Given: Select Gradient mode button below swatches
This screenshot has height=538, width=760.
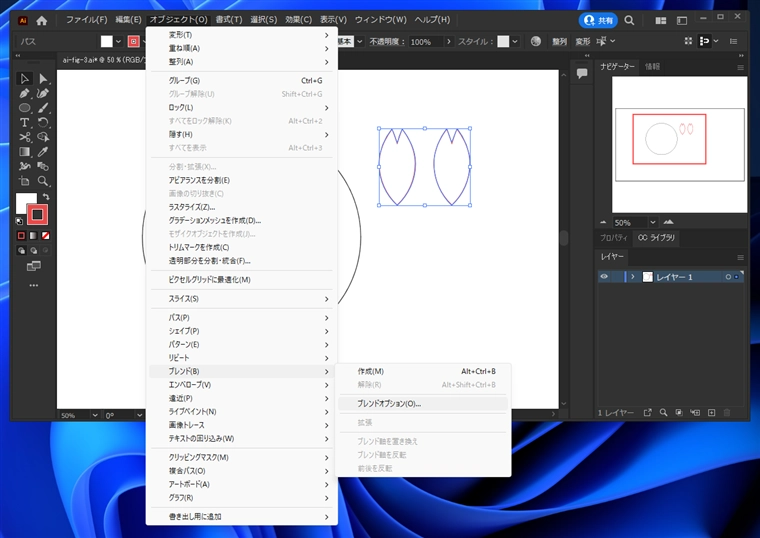Looking at the screenshot, I should point(33,236).
